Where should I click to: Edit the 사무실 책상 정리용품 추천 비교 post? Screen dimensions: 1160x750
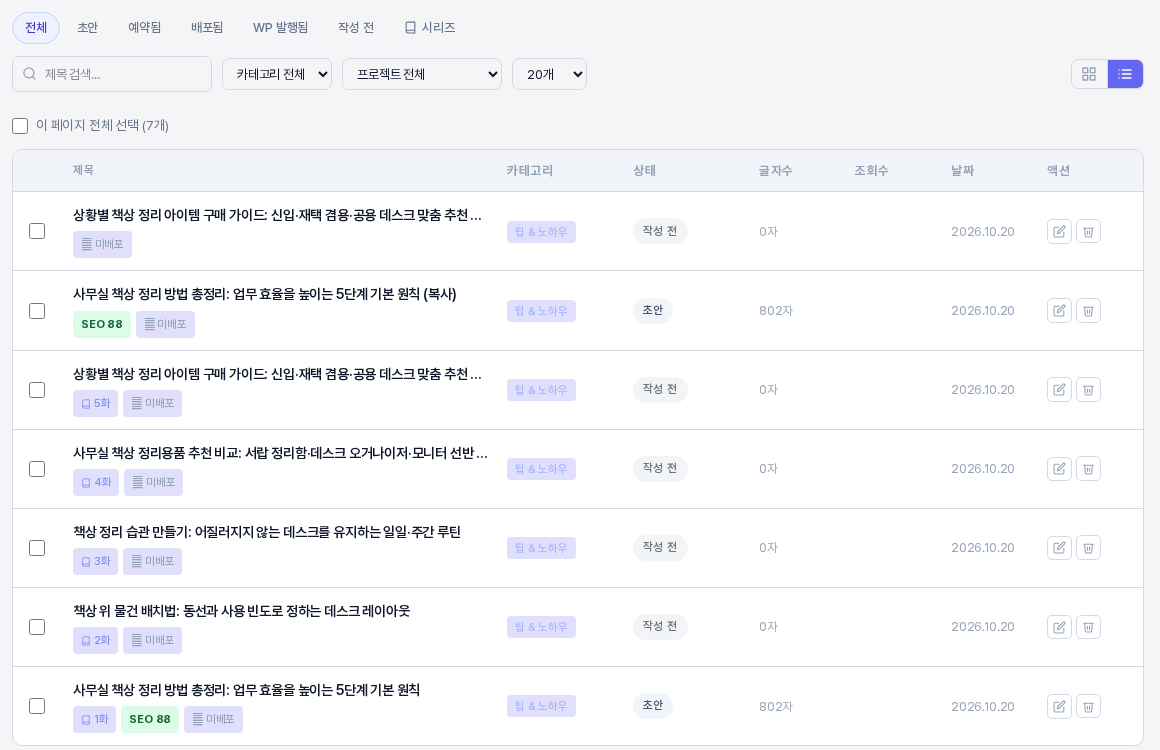(1059, 469)
